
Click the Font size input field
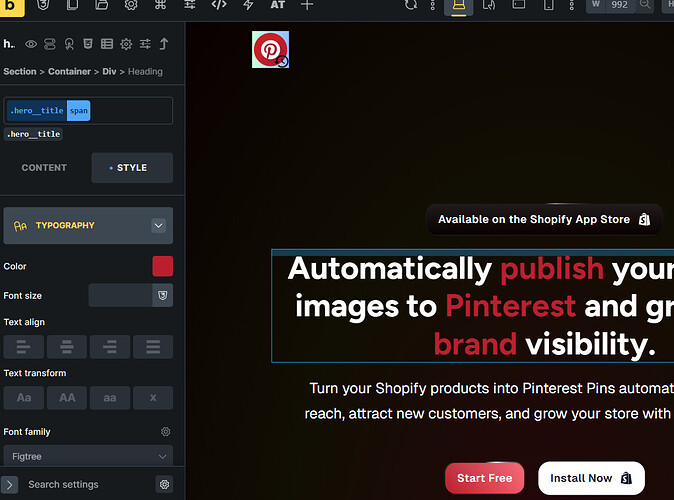(120, 295)
